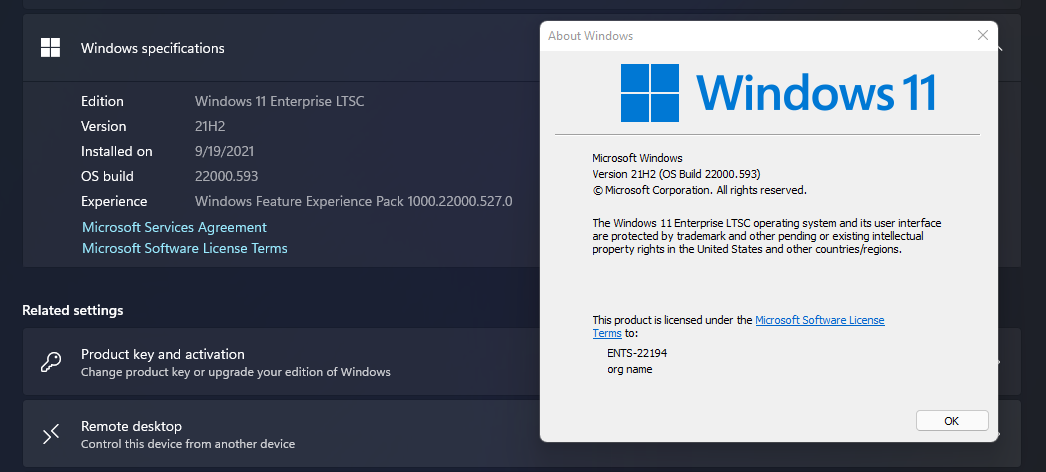Click the OS build label

tap(107, 177)
